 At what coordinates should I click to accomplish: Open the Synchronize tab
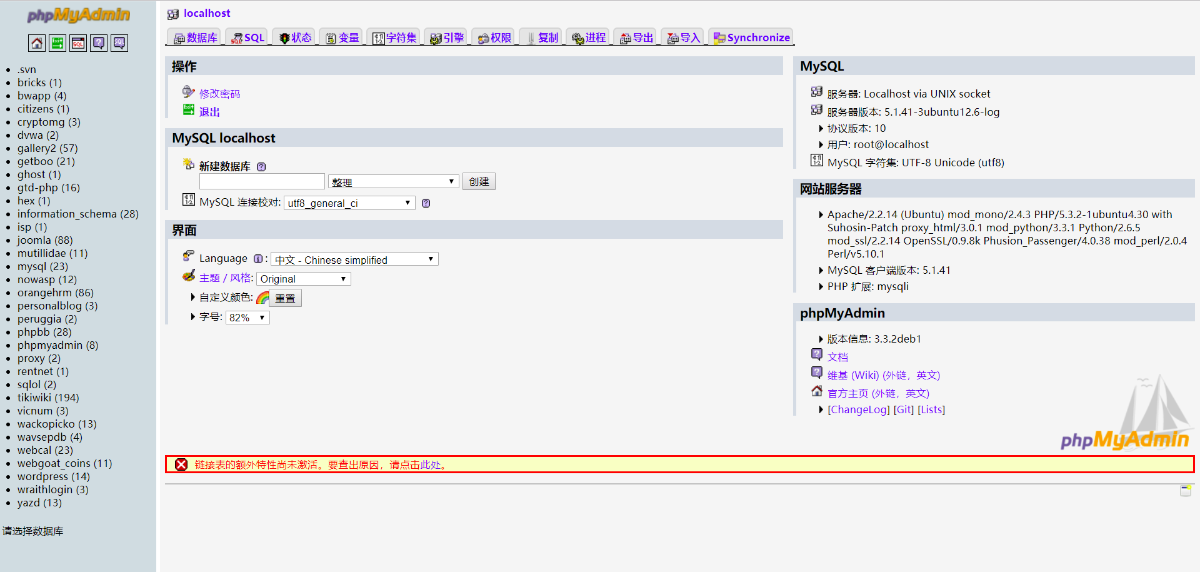[751, 37]
